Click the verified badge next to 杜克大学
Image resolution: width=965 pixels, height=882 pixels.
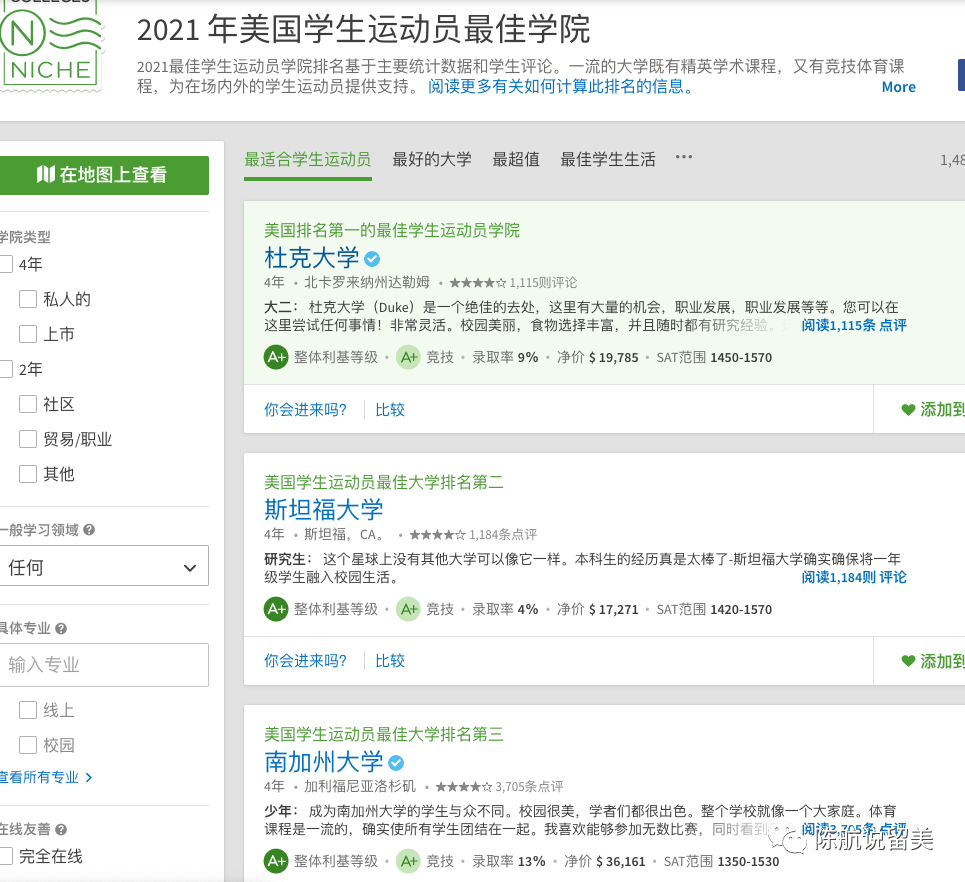tap(372, 259)
